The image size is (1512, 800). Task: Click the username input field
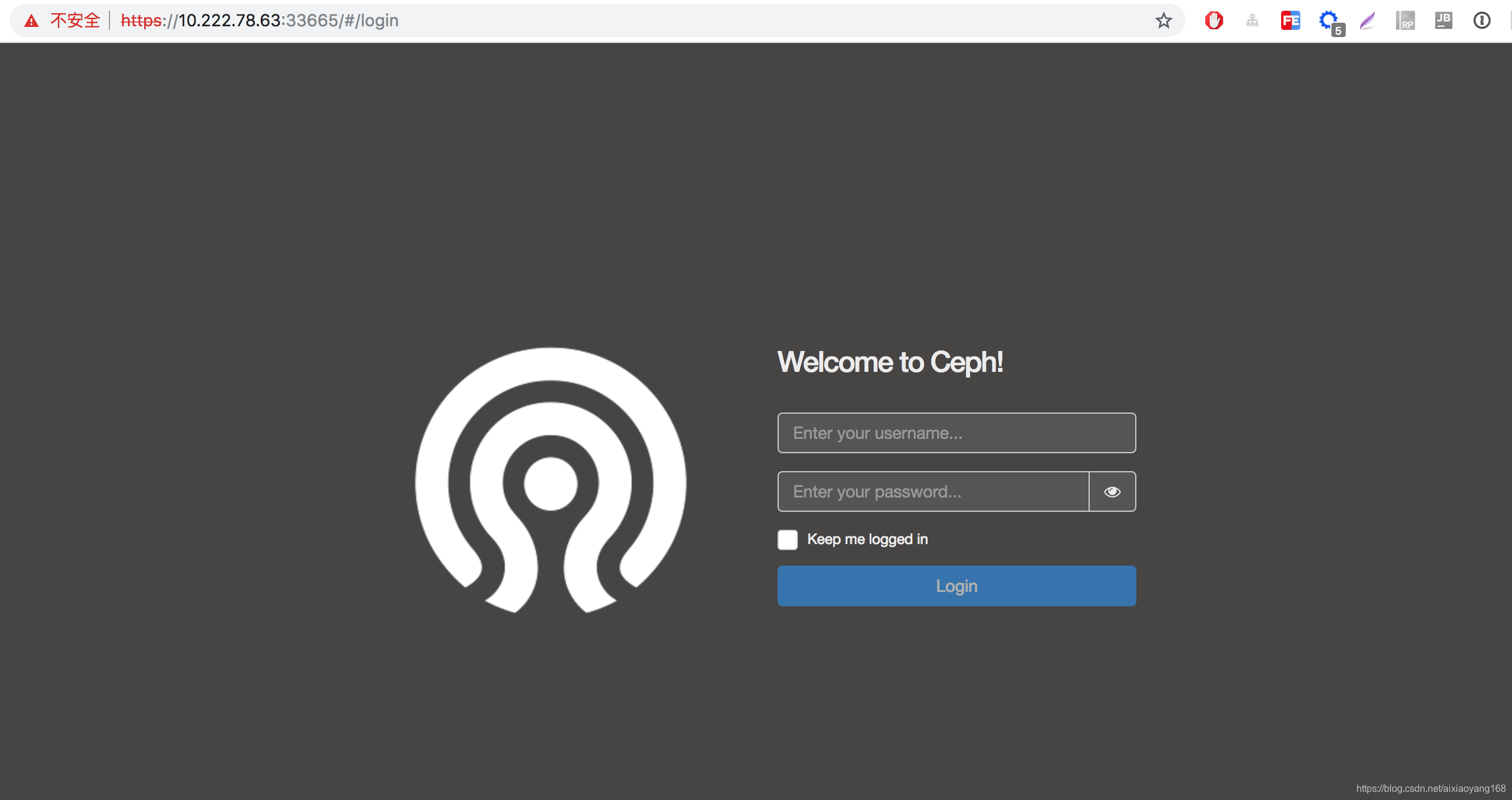(x=956, y=433)
